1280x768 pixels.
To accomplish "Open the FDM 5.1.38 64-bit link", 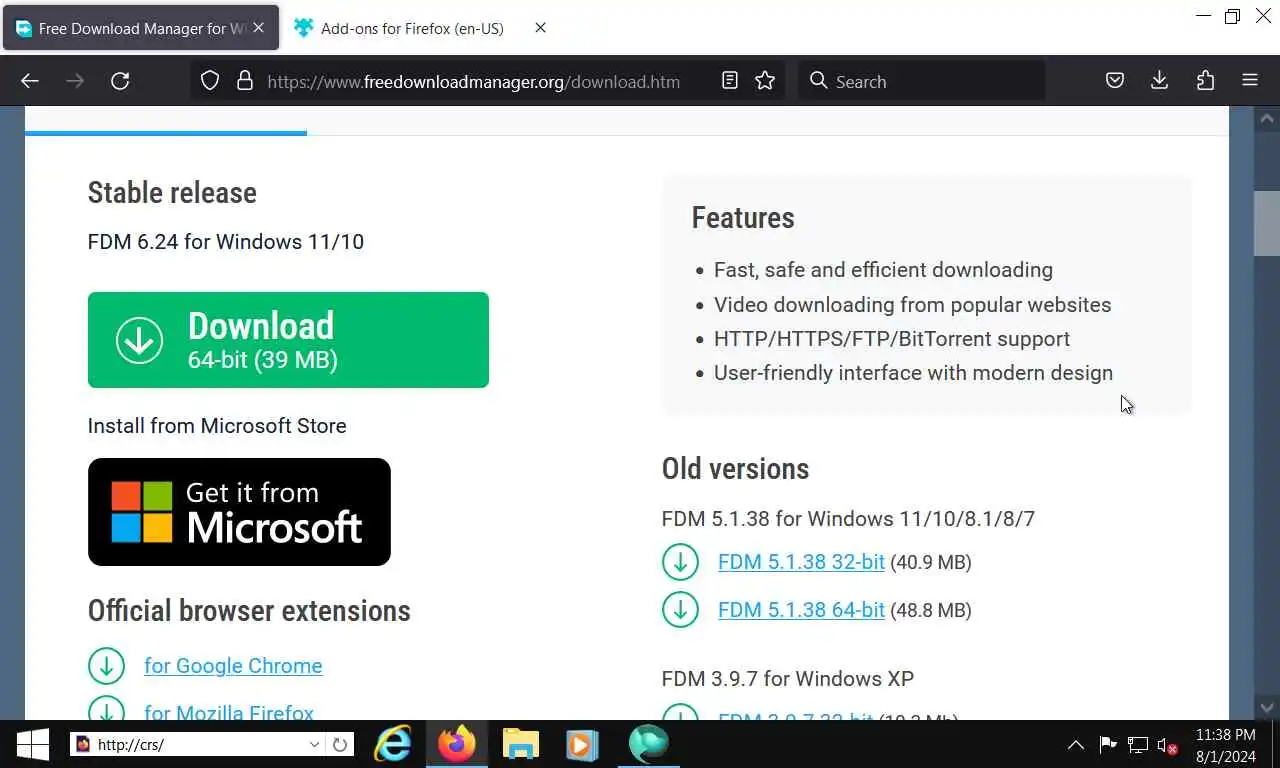I will pyautogui.click(x=801, y=610).
